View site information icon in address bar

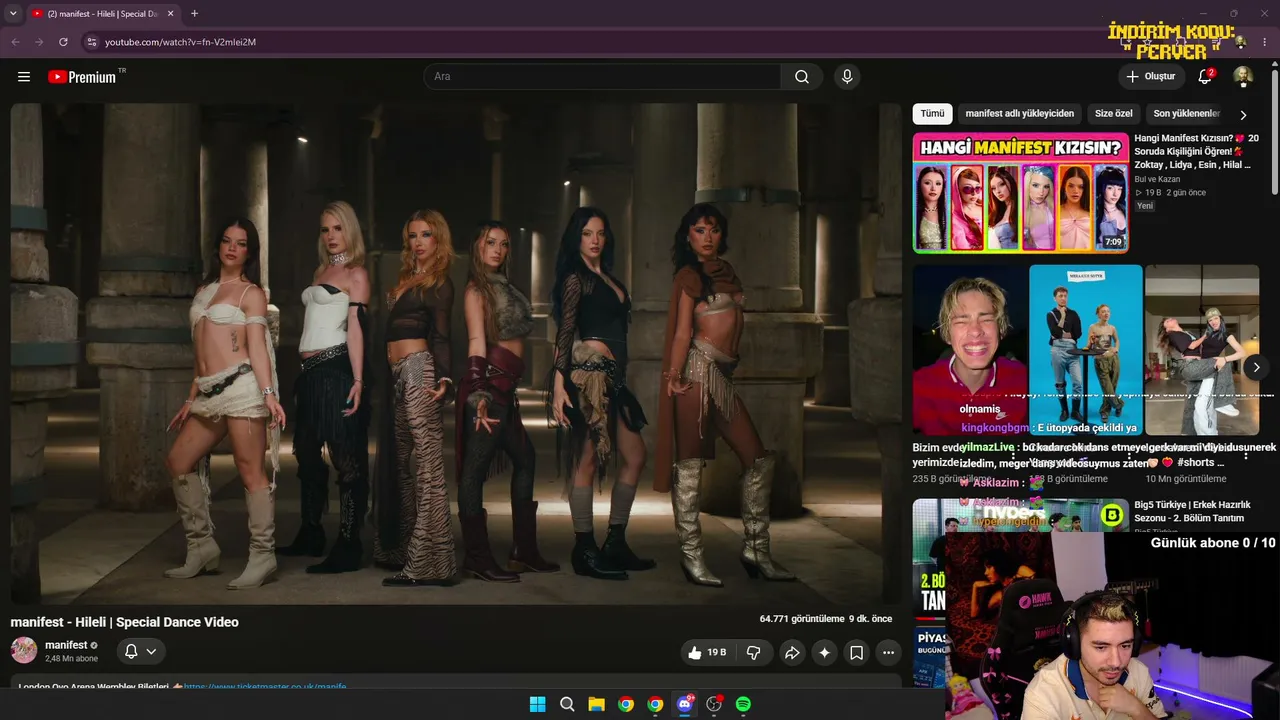click(91, 42)
